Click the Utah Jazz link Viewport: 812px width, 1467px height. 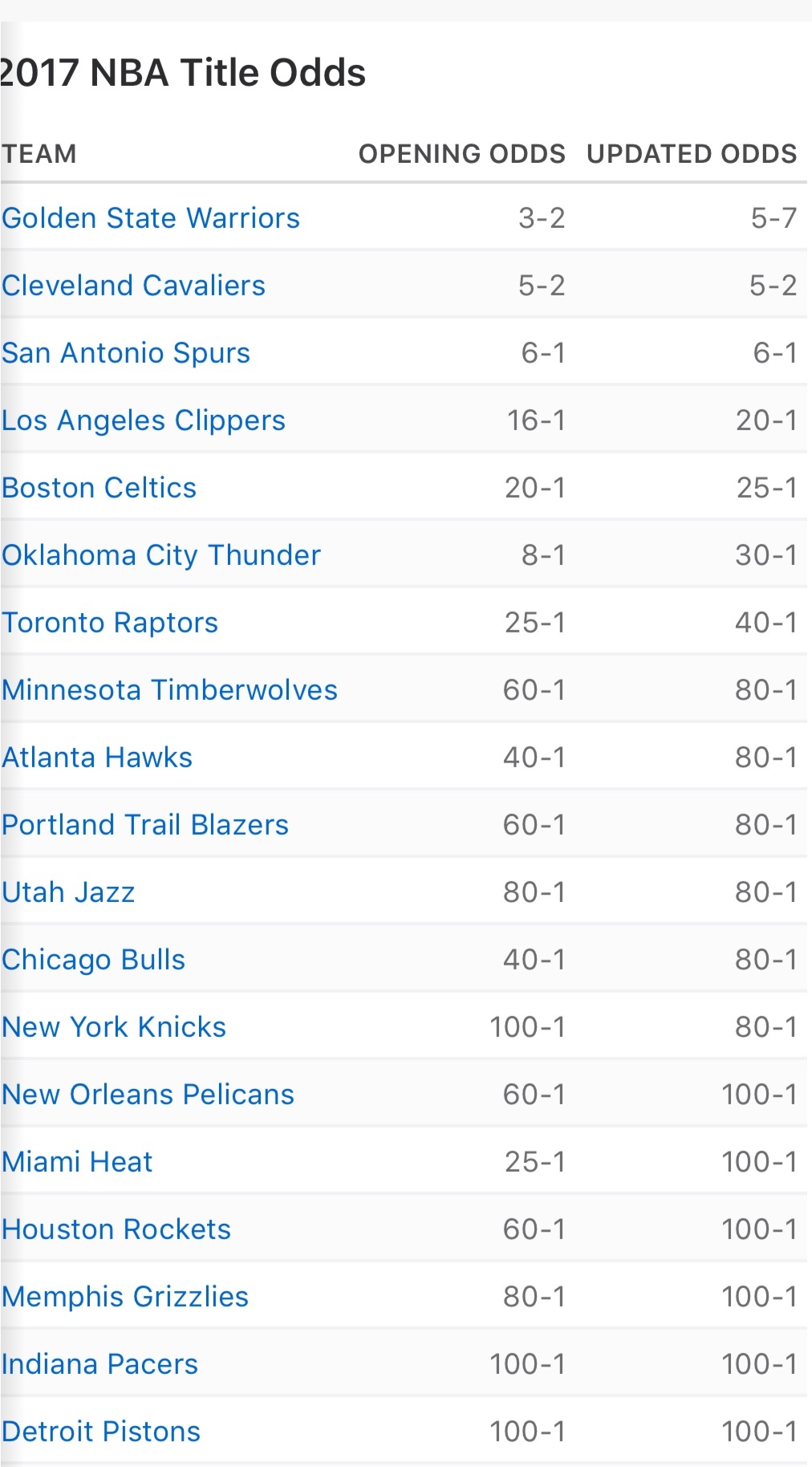coord(68,892)
